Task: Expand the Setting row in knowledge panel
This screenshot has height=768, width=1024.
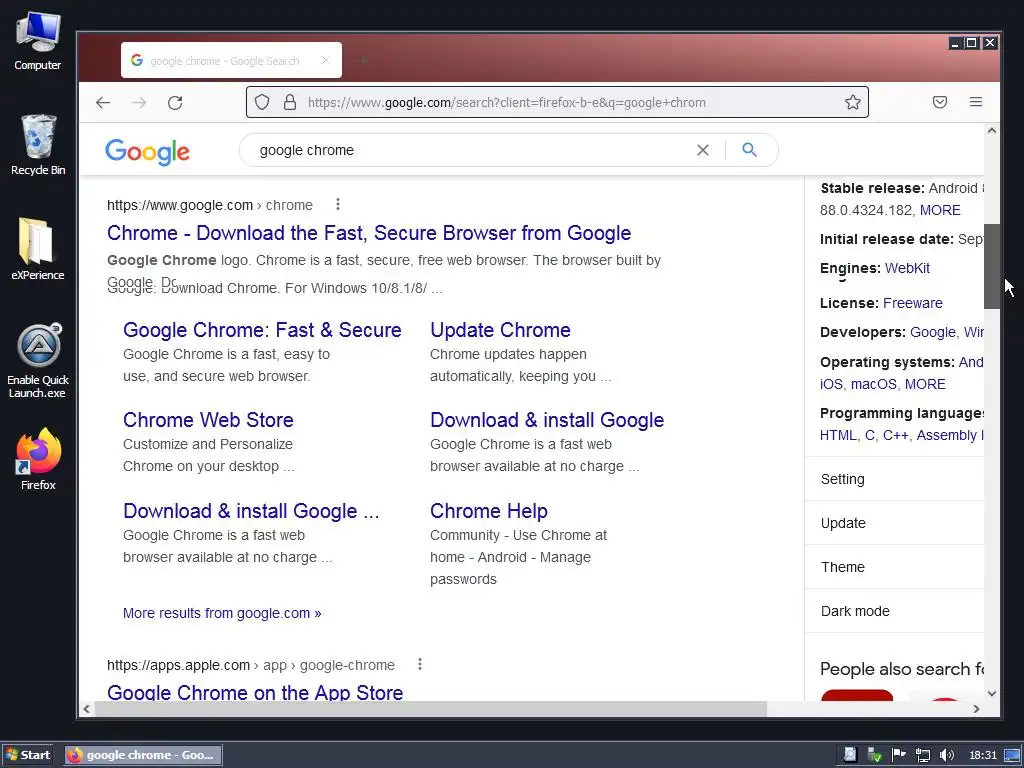Action: click(895, 479)
